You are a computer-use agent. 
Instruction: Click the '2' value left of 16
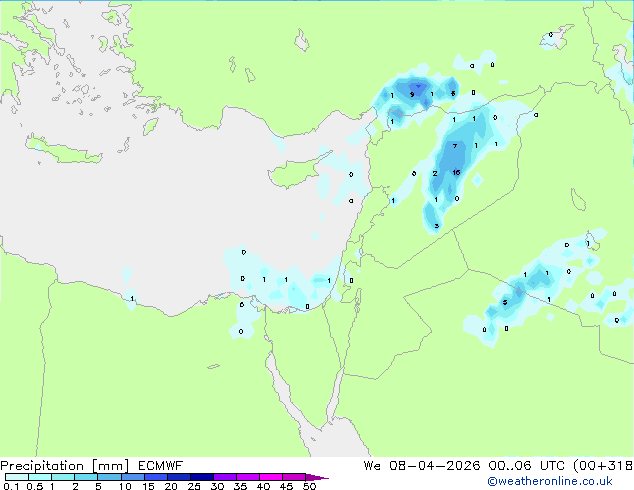pos(435,173)
